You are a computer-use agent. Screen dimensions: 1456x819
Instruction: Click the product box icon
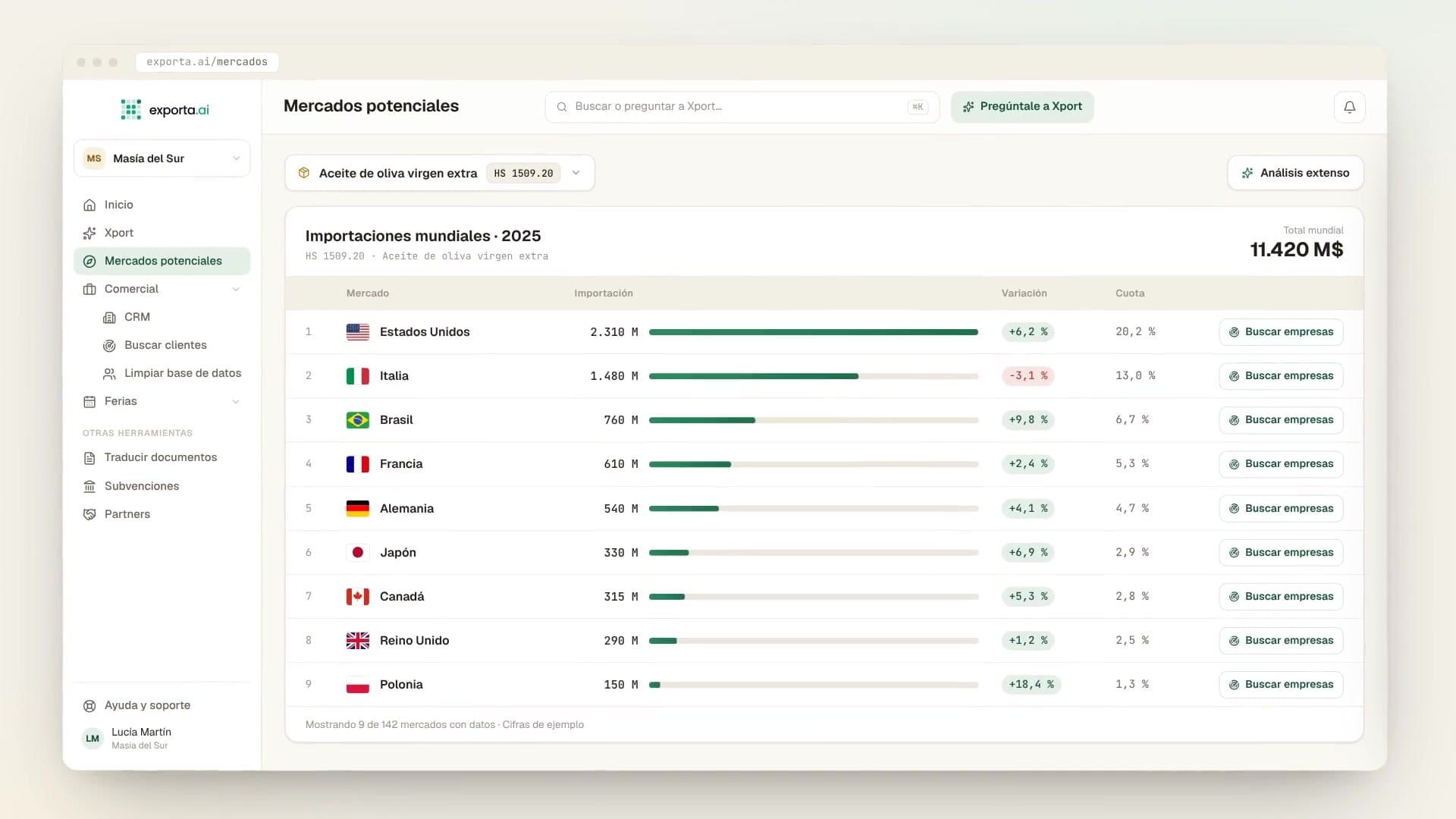pyautogui.click(x=304, y=173)
